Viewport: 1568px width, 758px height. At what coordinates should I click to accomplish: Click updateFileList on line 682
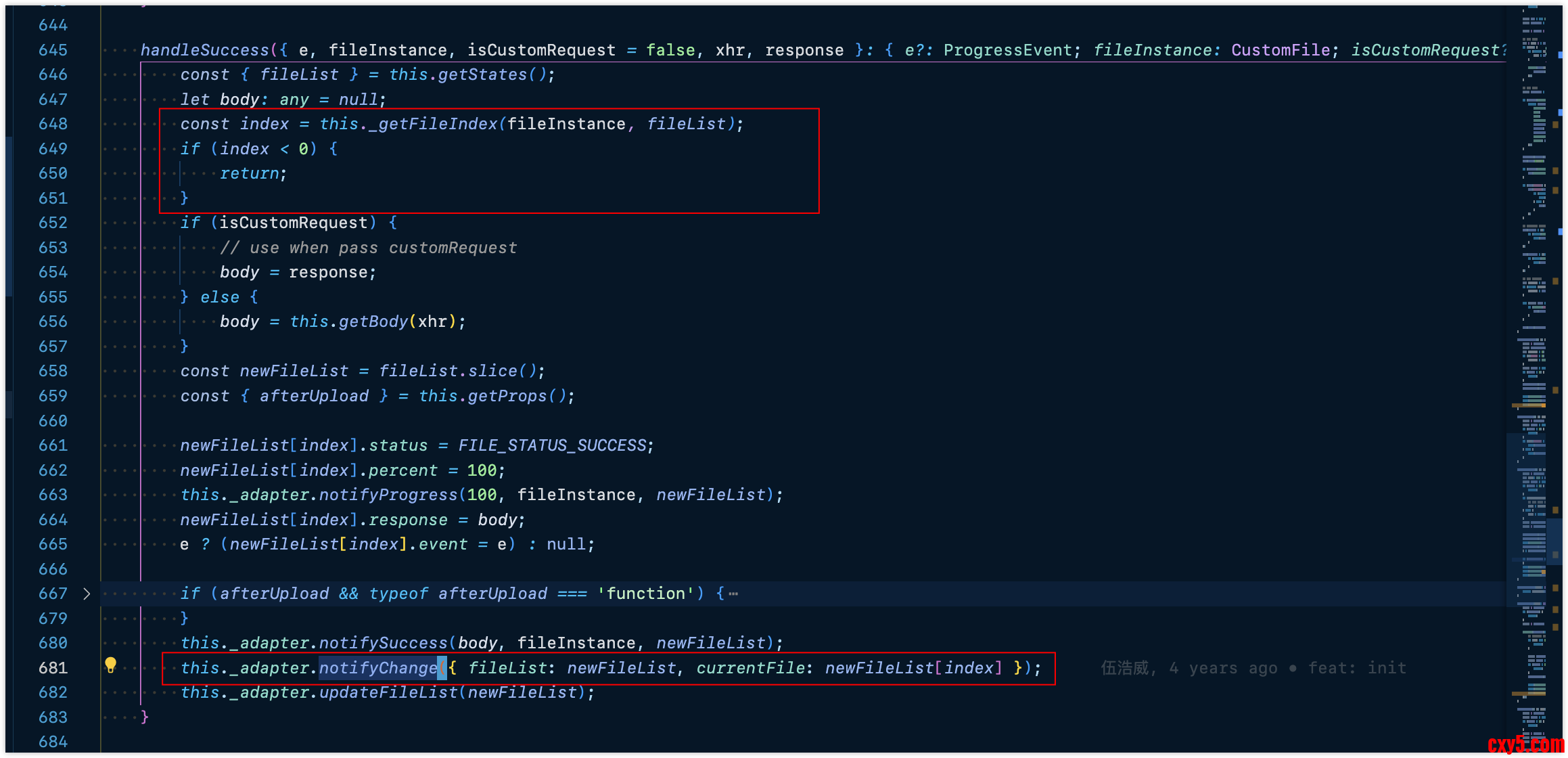(x=388, y=692)
